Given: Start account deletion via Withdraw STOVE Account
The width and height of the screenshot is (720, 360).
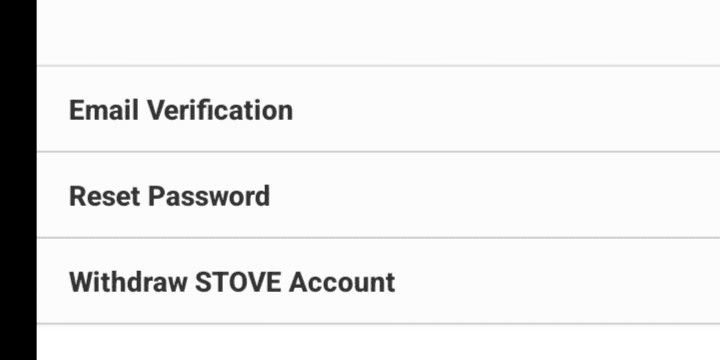Looking at the screenshot, I should [378, 281].
